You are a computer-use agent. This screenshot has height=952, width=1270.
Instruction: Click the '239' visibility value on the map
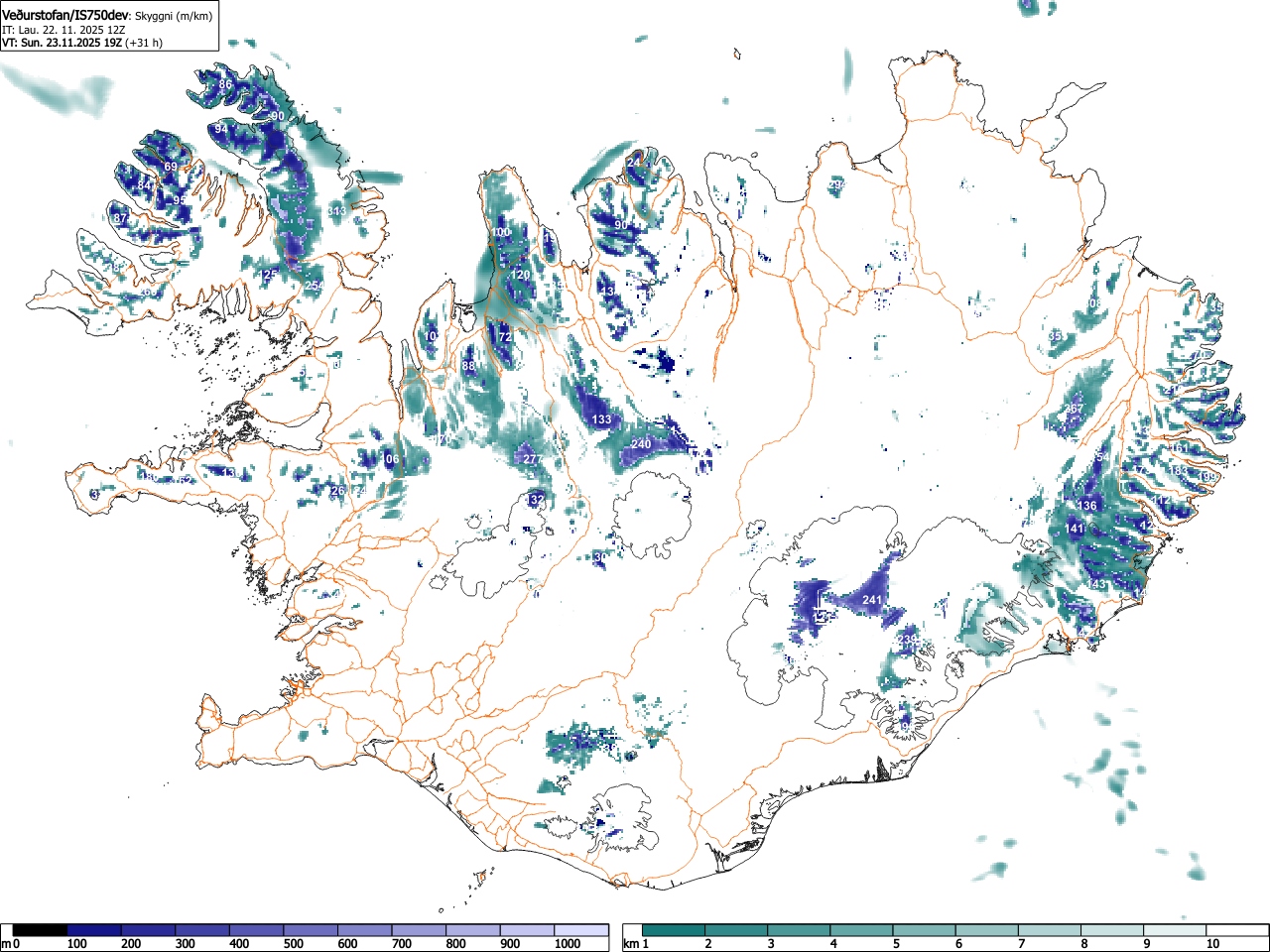pos(908,640)
